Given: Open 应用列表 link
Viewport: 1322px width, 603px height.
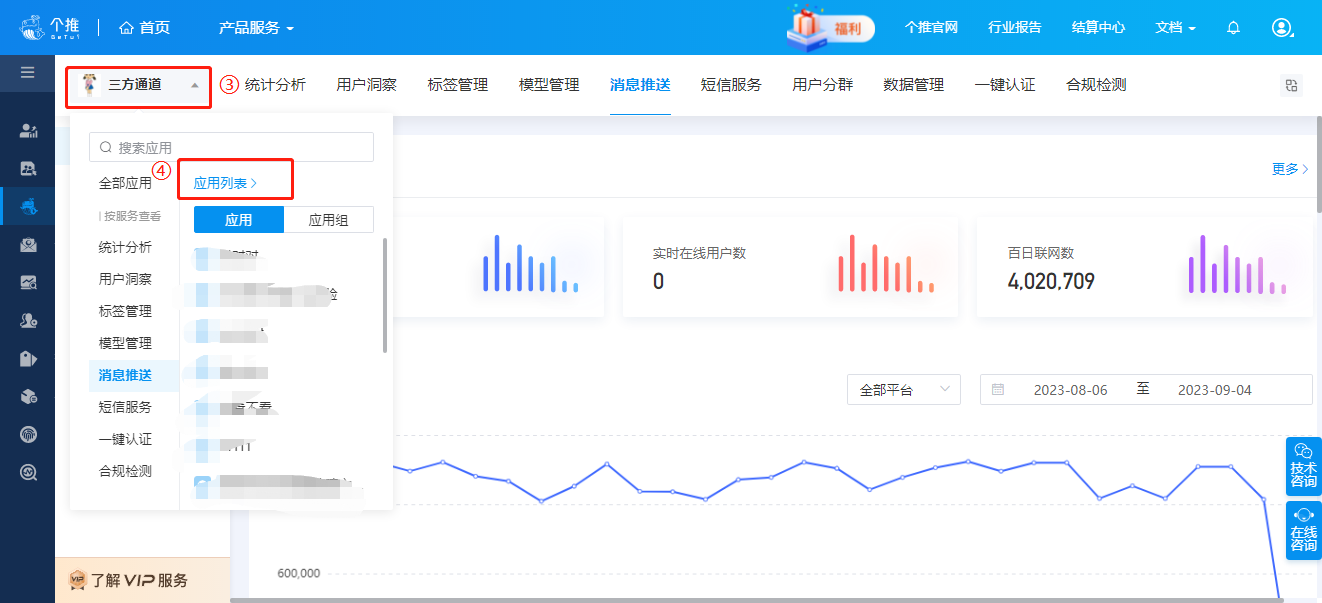Looking at the screenshot, I should 225,184.
